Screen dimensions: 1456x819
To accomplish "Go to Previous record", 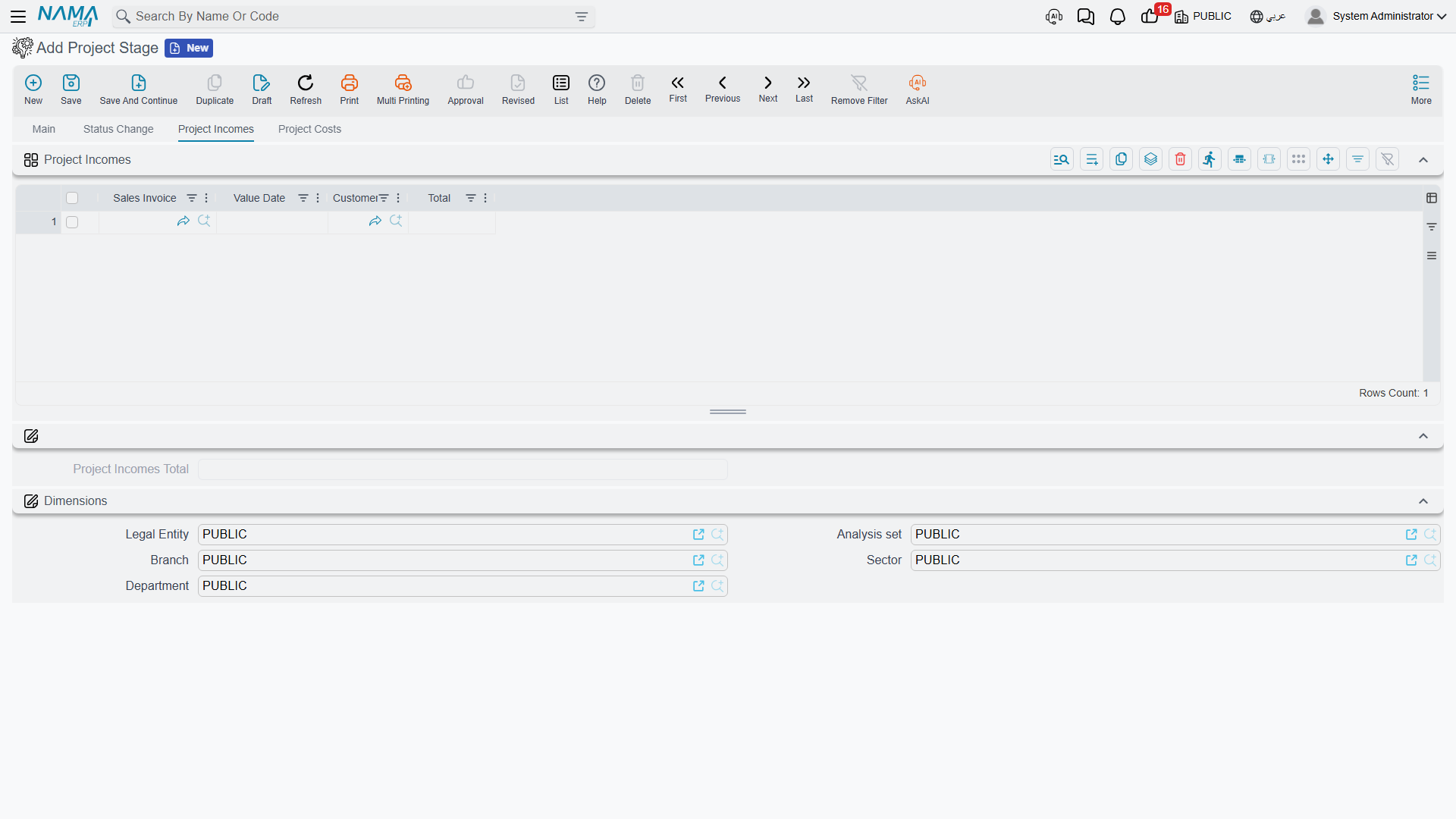I will pos(723,88).
